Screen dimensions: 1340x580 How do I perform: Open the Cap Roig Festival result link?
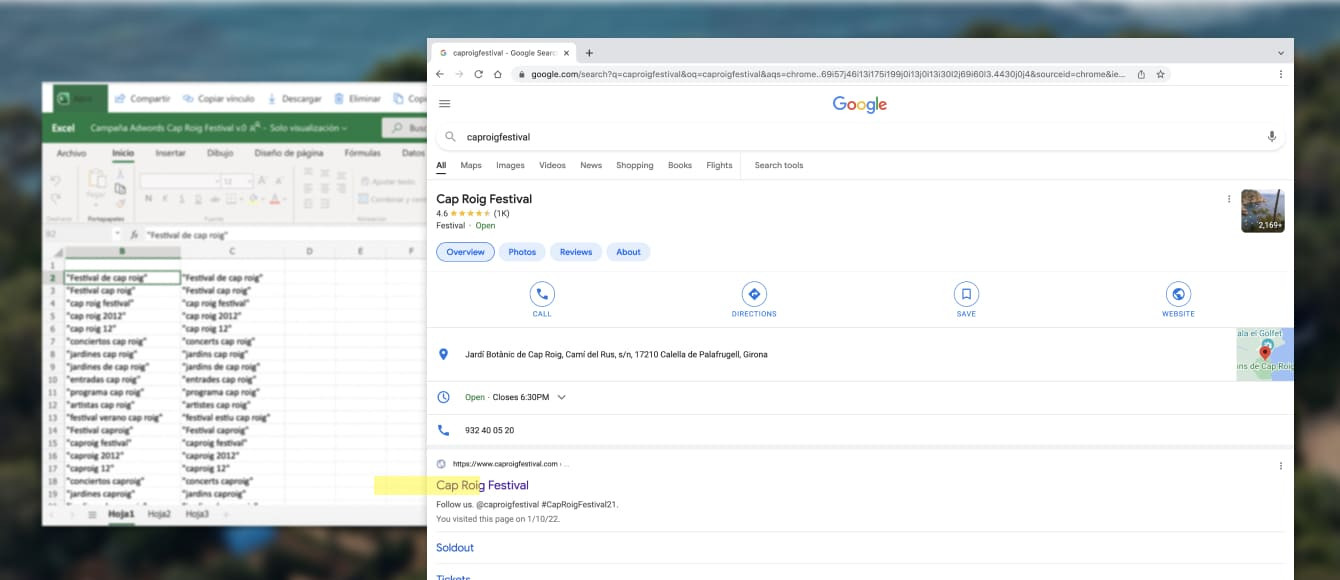click(x=482, y=486)
